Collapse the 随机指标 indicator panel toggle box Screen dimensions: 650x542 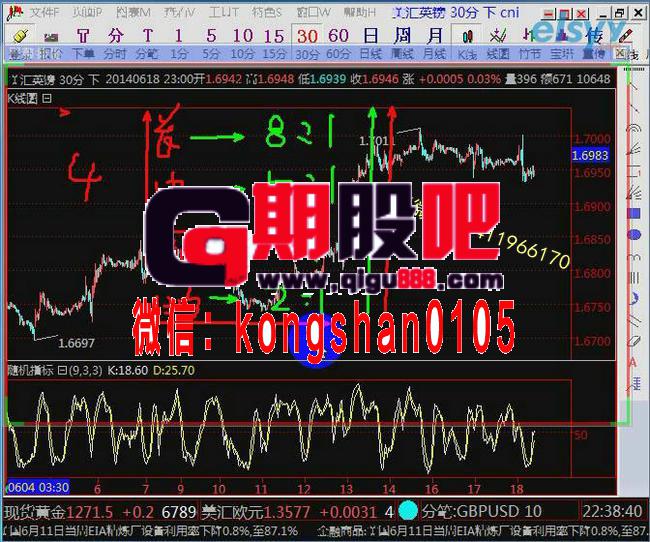coord(62,370)
